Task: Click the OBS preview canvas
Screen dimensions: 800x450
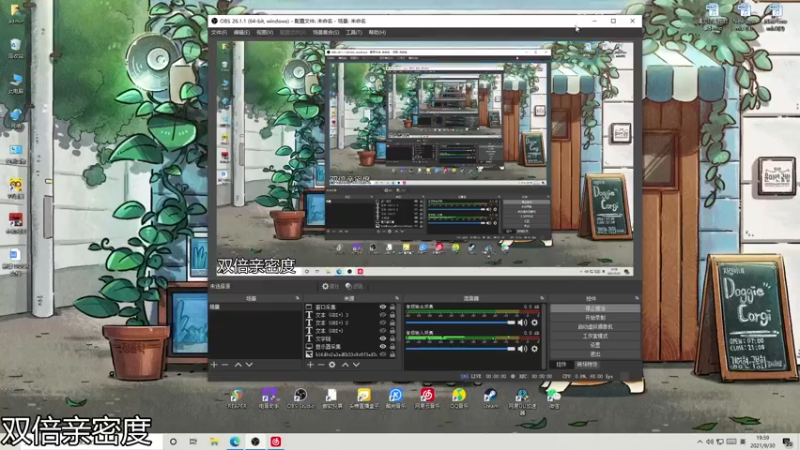Action: [x=425, y=159]
